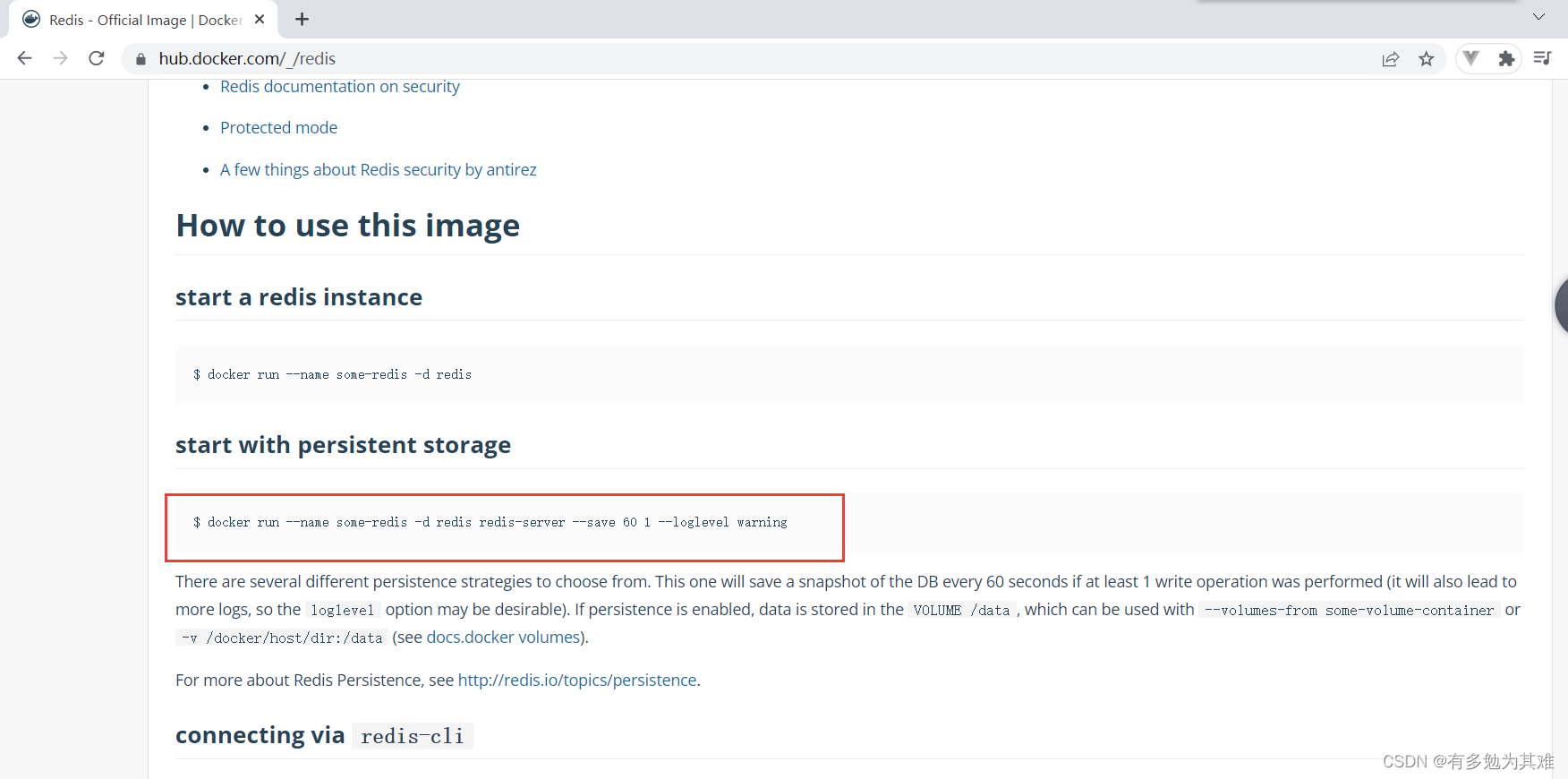View site information lock icon
The image size is (1568, 779).
pyautogui.click(x=141, y=59)
